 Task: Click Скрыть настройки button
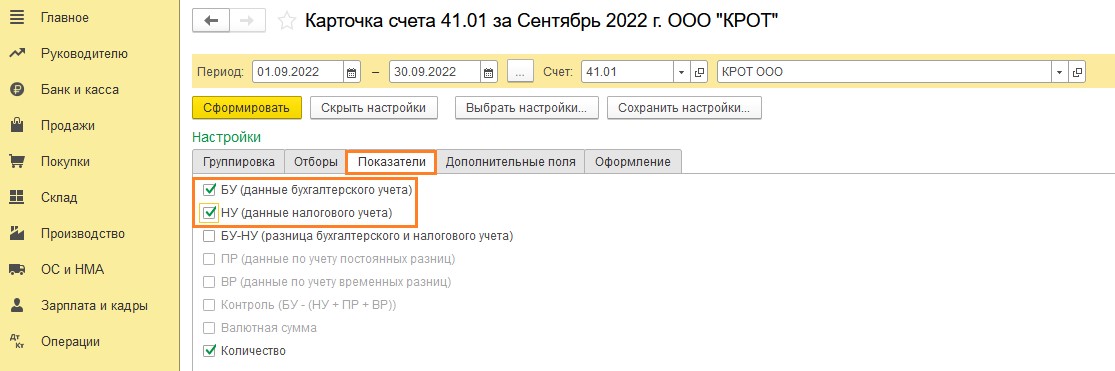pyautogui.click(x=373, y=108)
